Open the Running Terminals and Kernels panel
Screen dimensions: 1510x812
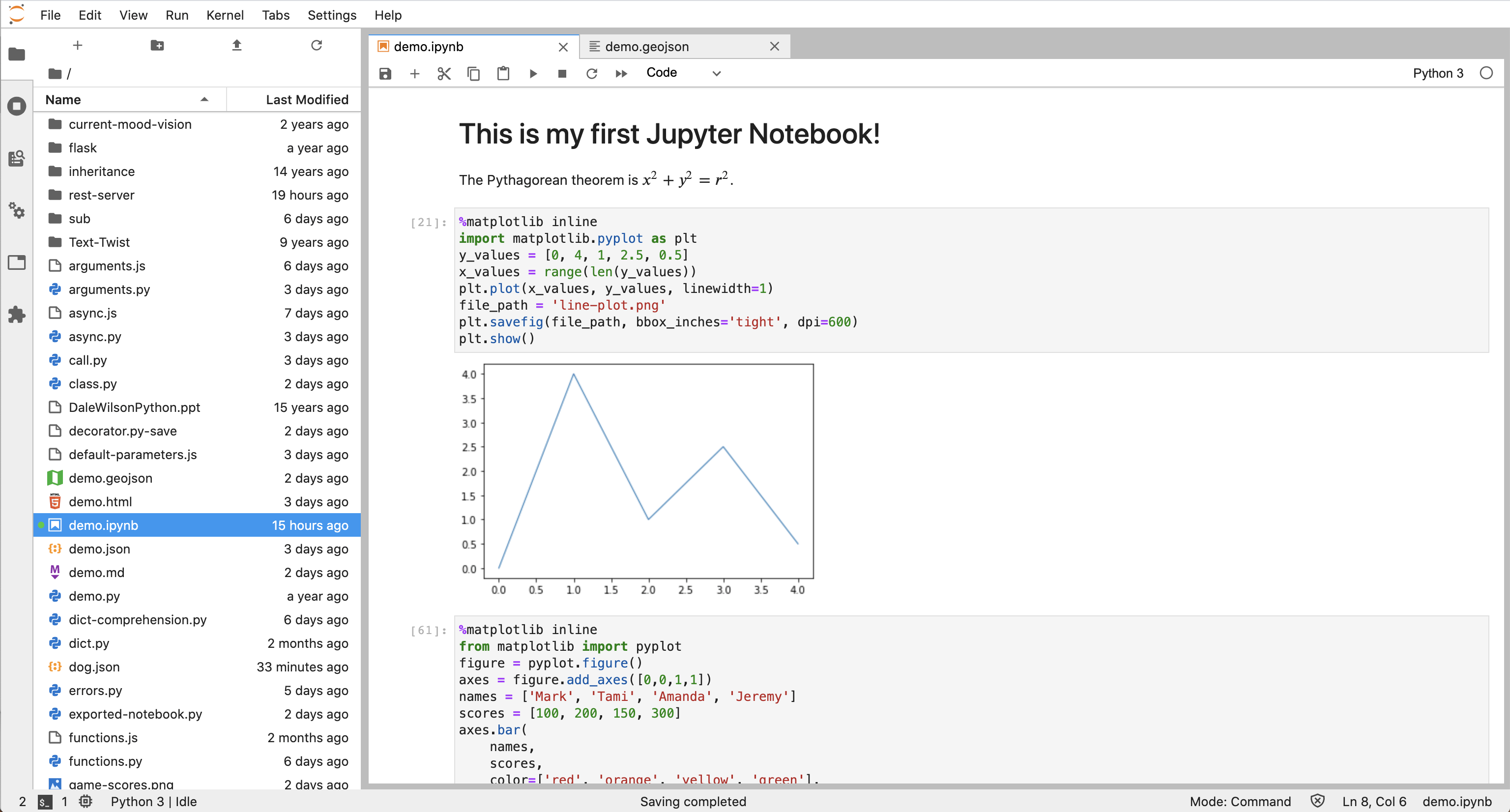coord(16,107)
